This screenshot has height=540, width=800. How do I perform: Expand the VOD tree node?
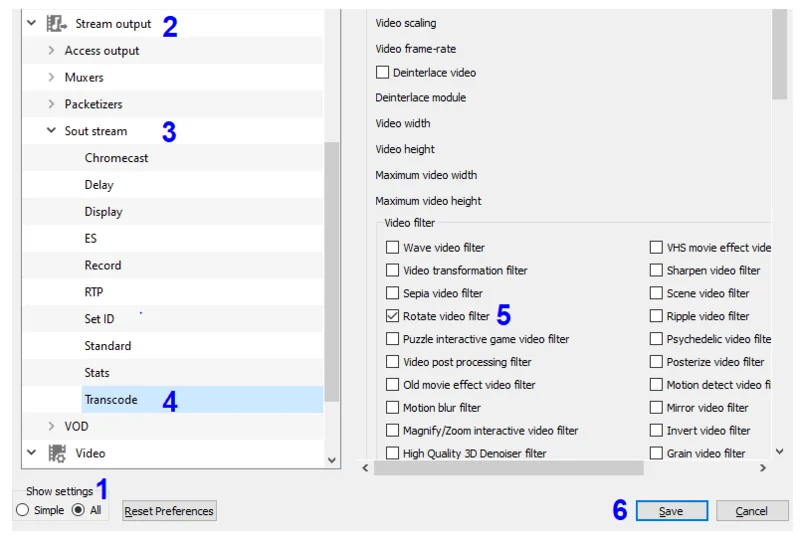[x=51, y=426]
